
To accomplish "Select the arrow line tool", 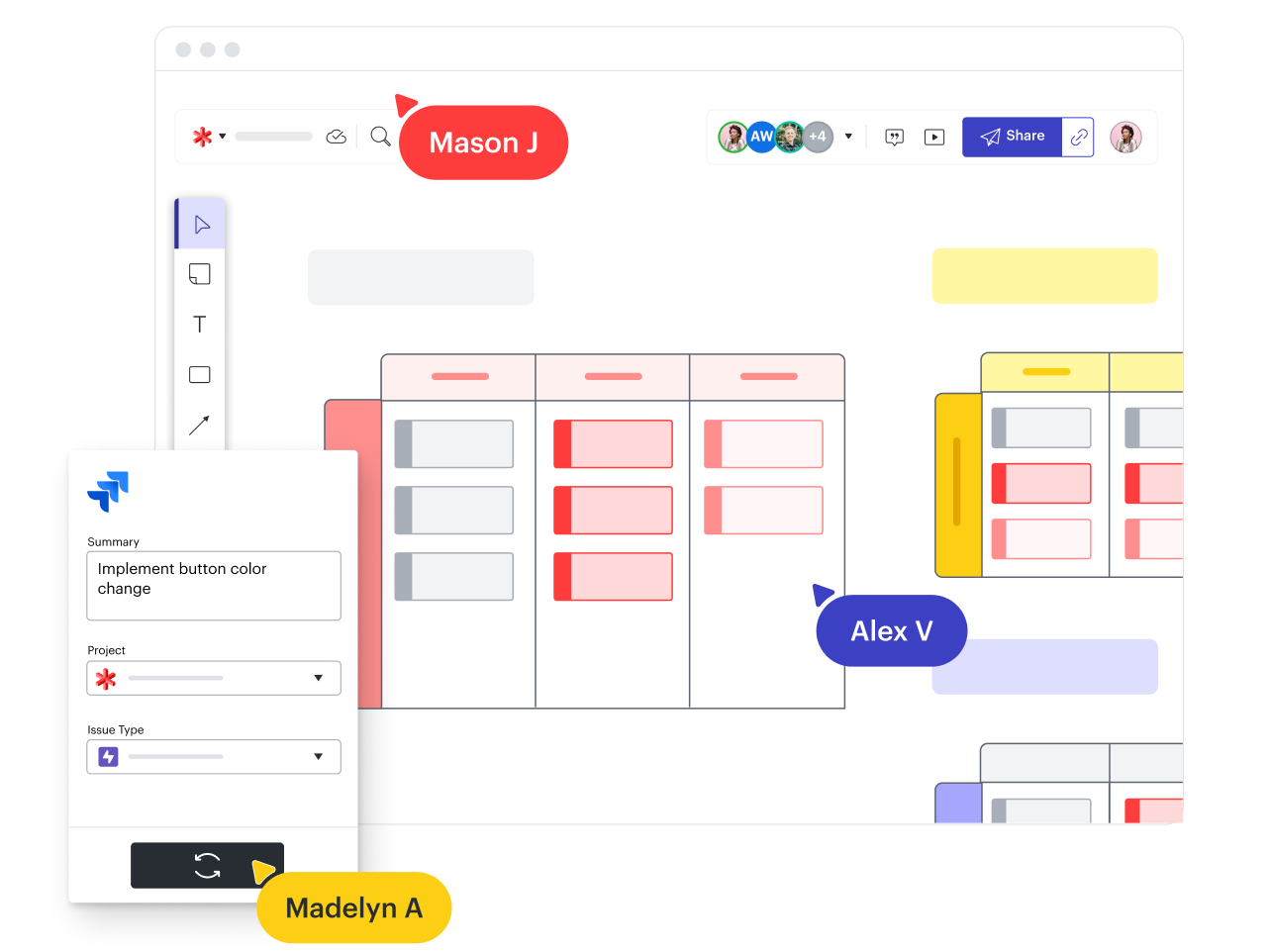I will pyautogui.click(x=199, y=425).
